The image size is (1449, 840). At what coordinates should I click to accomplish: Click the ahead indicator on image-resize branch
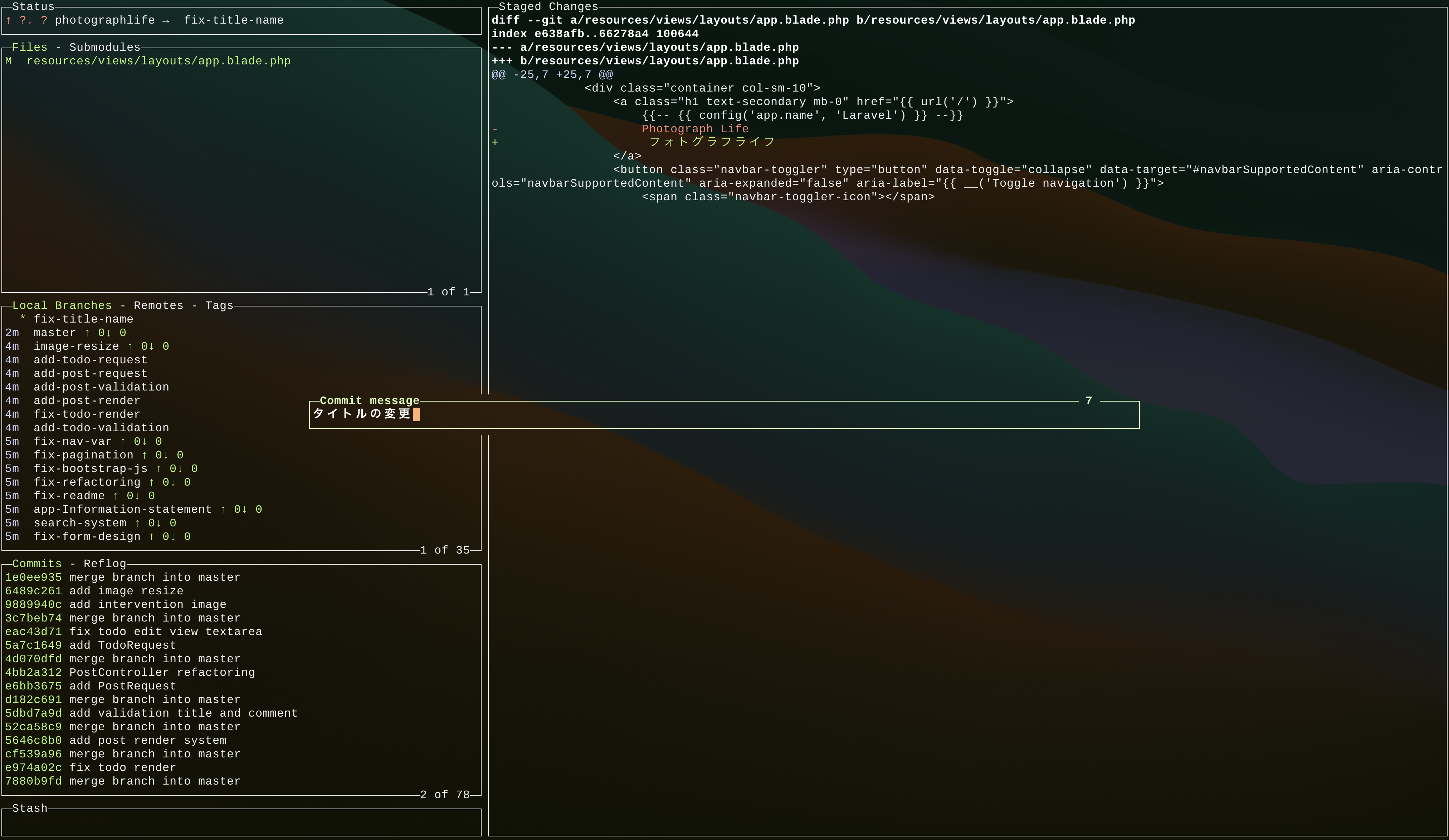pyautogui.click(x=130, y=346)
